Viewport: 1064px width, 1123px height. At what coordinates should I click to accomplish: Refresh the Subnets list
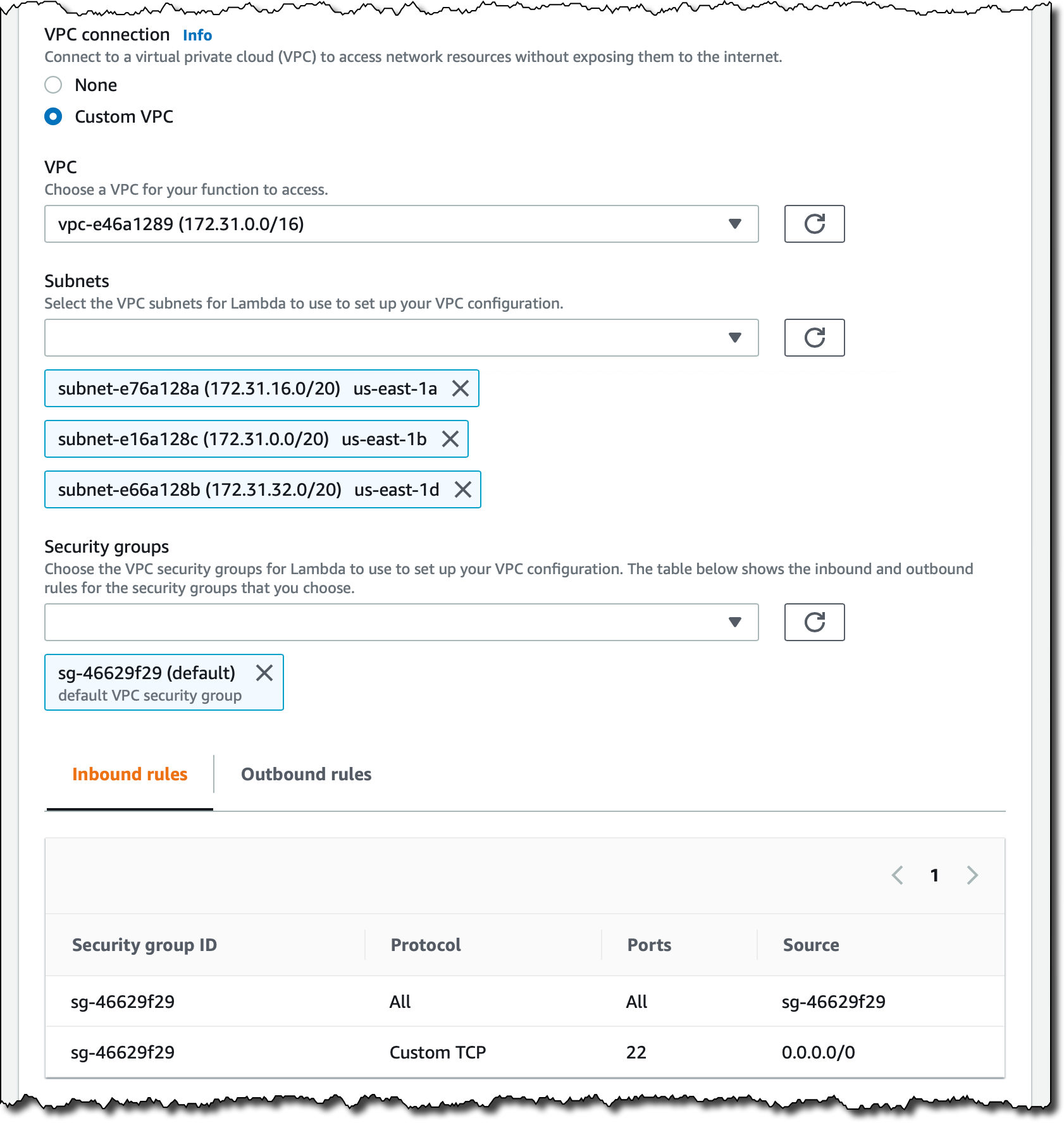point(814,338)
